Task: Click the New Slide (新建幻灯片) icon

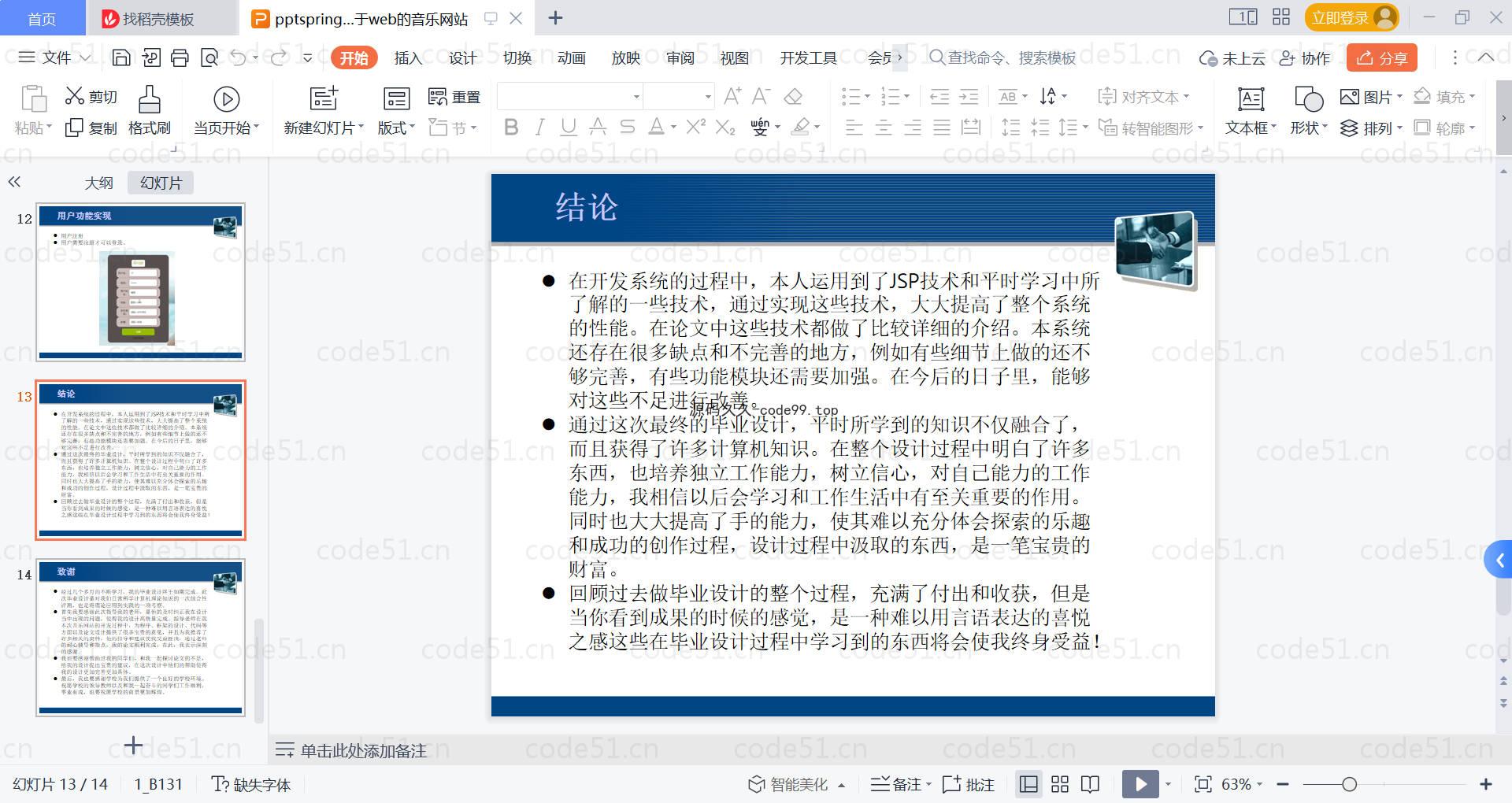Action: [323, 99]
